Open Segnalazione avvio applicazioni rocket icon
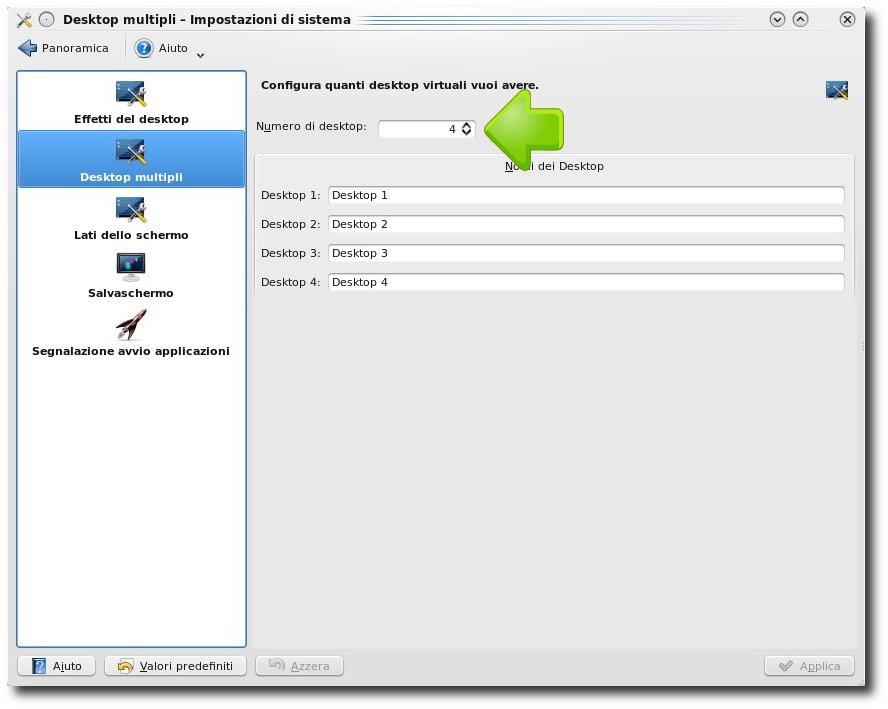Viewport: 888px width, 709px height. click(131, 325)
